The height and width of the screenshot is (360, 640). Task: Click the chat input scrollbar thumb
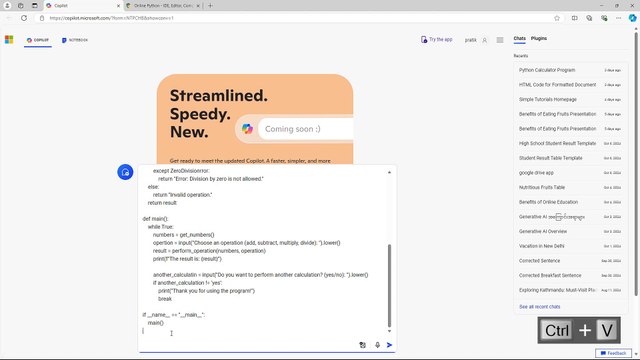[389, 286]
